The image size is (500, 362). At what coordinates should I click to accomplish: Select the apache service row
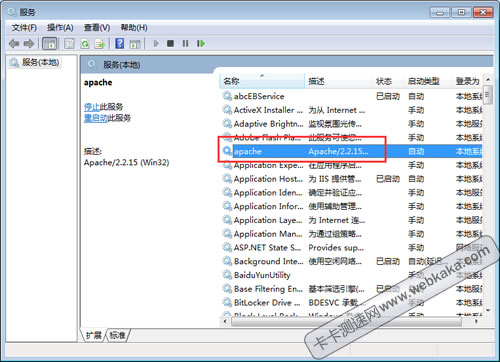tap(352, 151)
